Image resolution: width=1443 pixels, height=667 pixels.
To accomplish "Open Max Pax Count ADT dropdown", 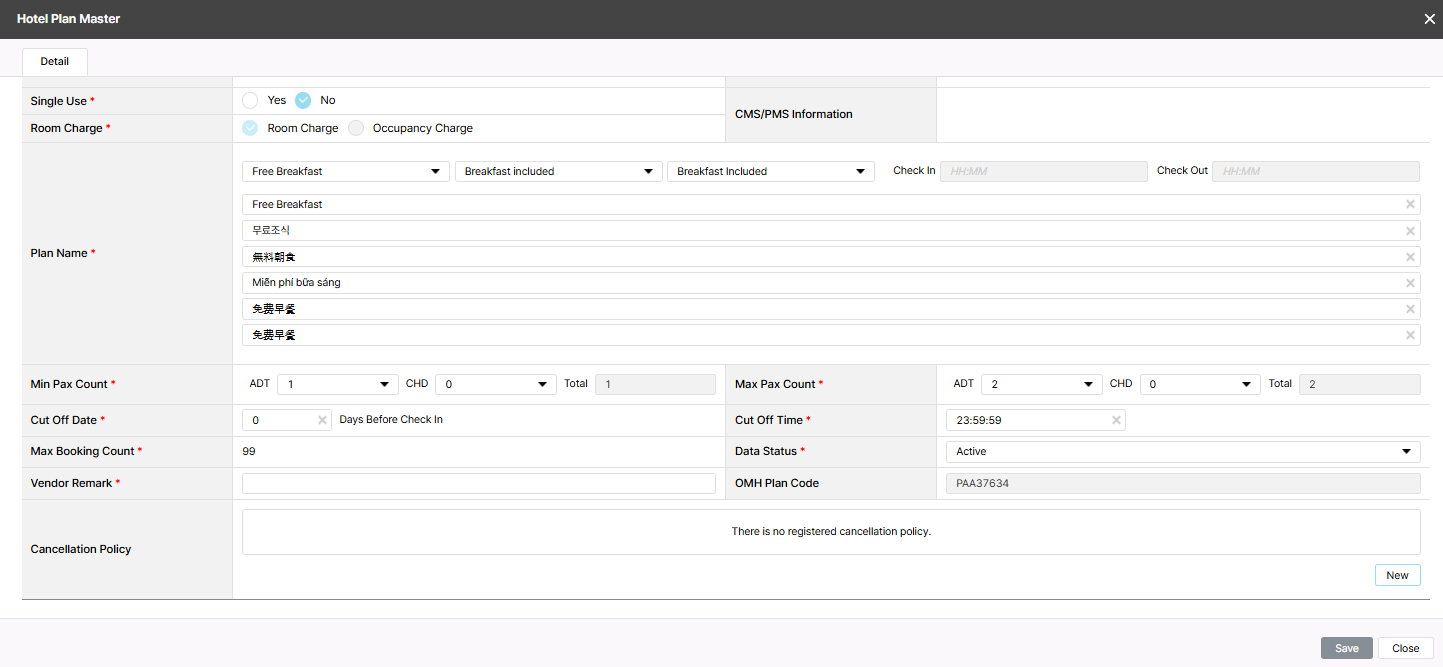I will click(1041, 384).
